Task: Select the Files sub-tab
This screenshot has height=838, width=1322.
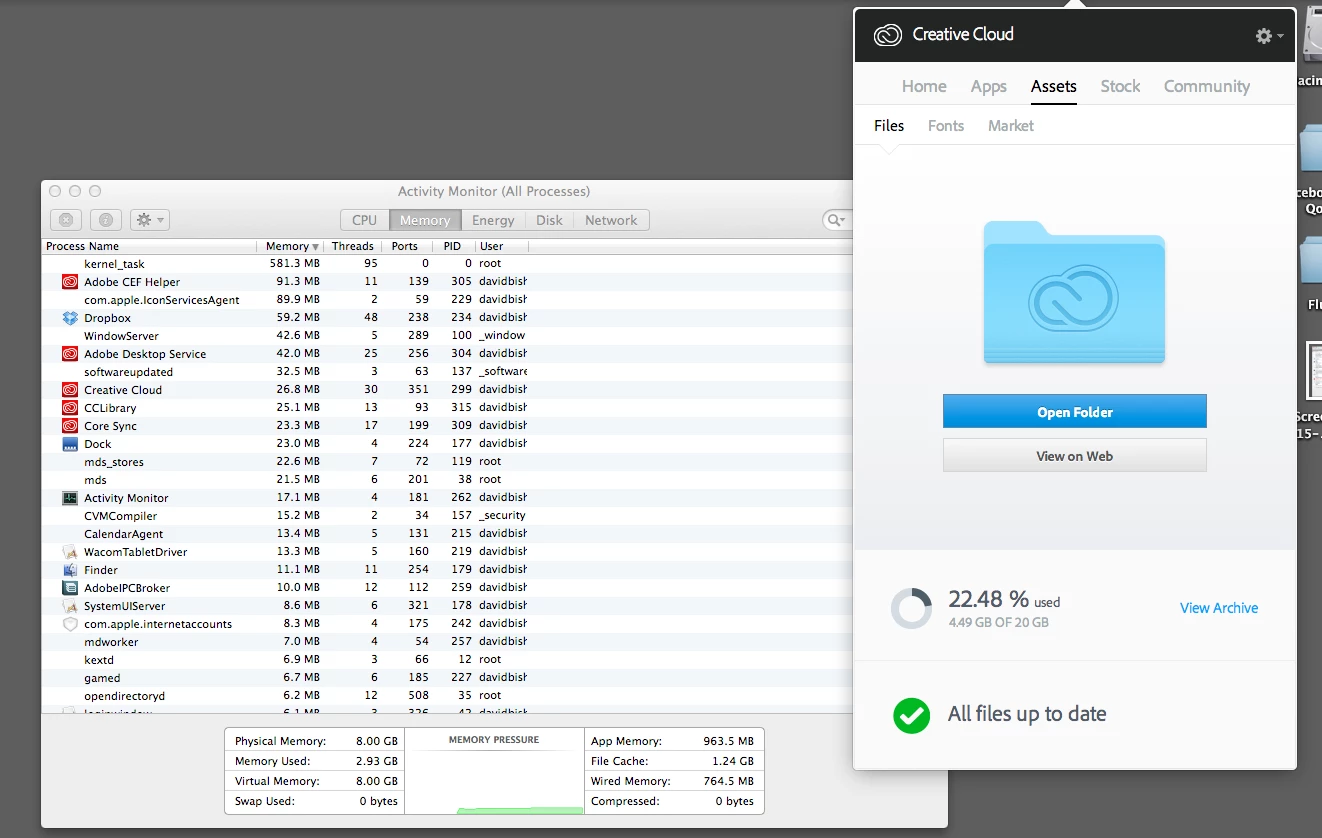Action: [x=889, y=125]
